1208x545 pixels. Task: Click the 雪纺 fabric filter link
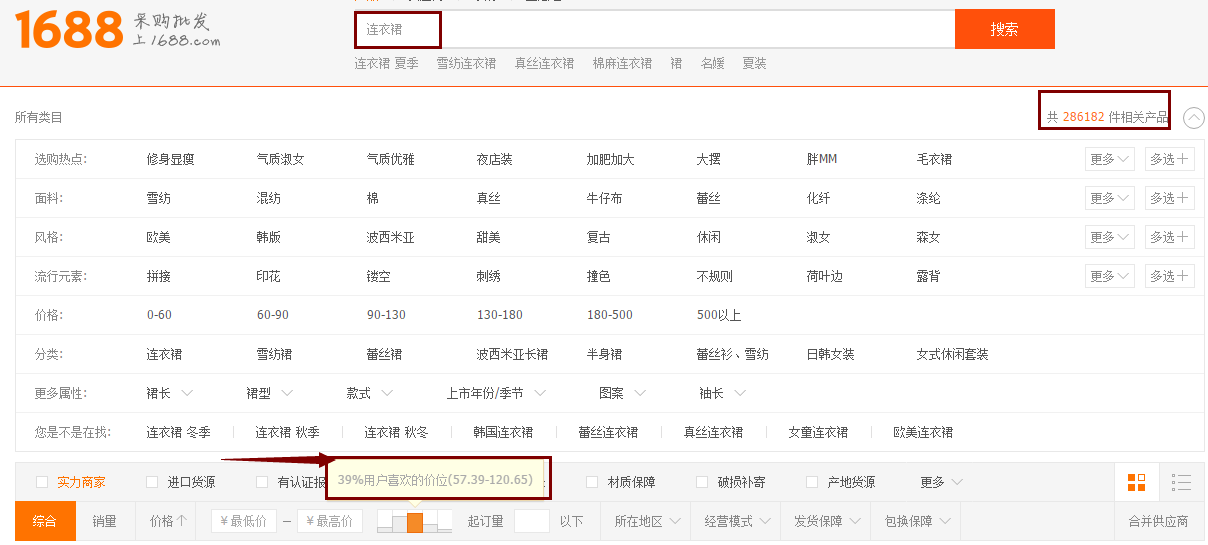point(158,198)
